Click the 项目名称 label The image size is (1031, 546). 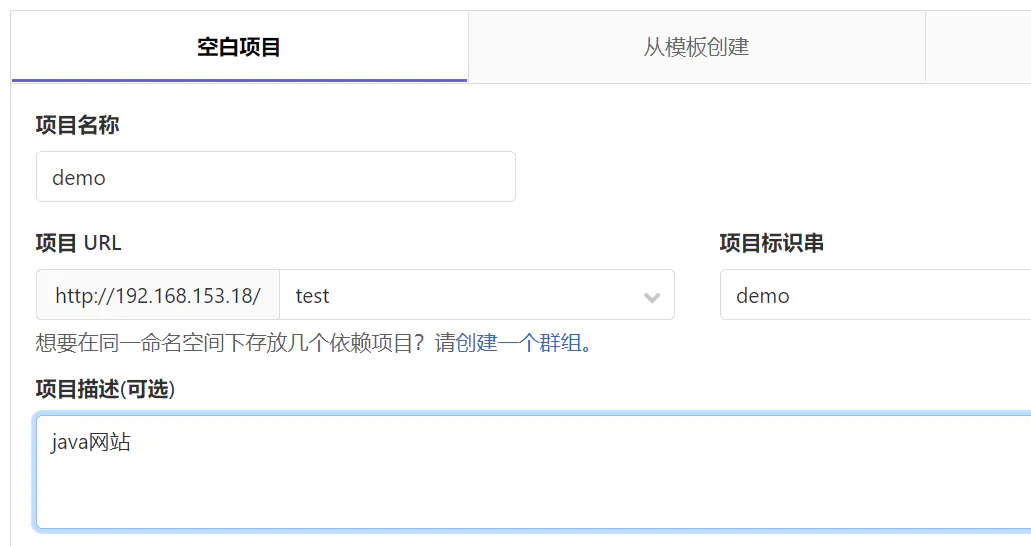(x=78, y=125)
